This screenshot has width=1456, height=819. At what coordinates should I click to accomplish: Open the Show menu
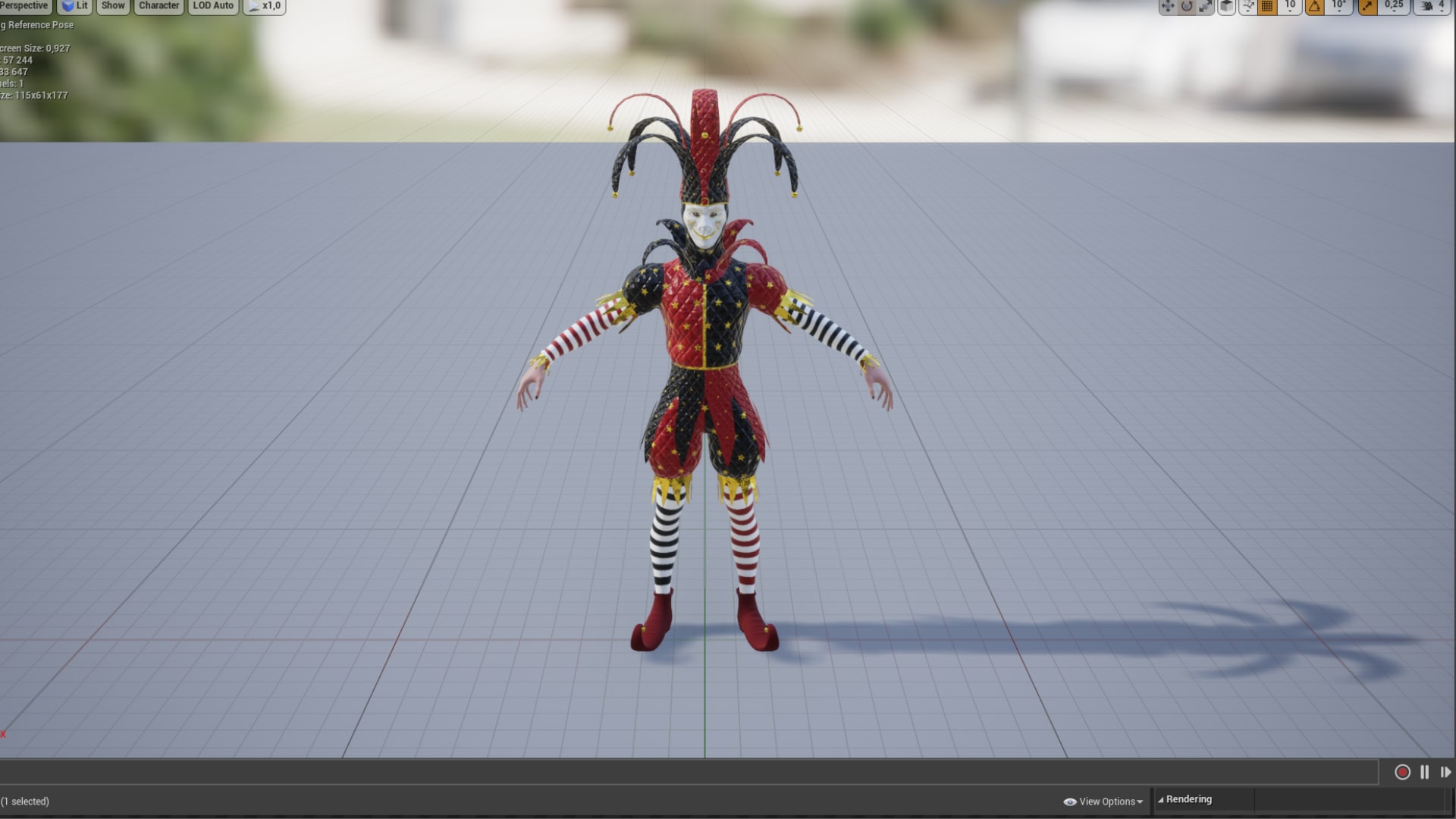pos(112,6)
